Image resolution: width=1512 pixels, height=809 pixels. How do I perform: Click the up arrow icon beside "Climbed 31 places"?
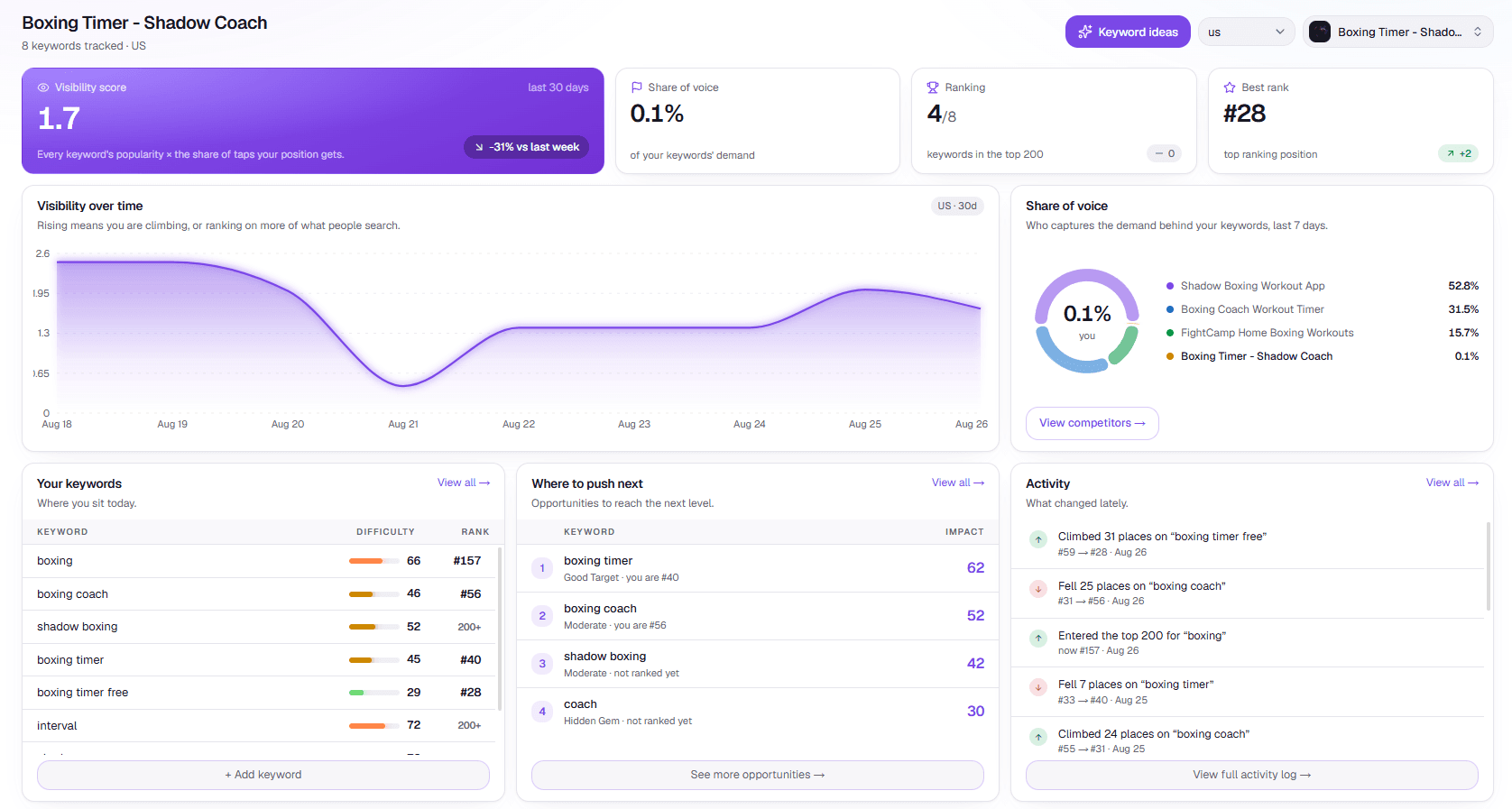[1038, 539]
